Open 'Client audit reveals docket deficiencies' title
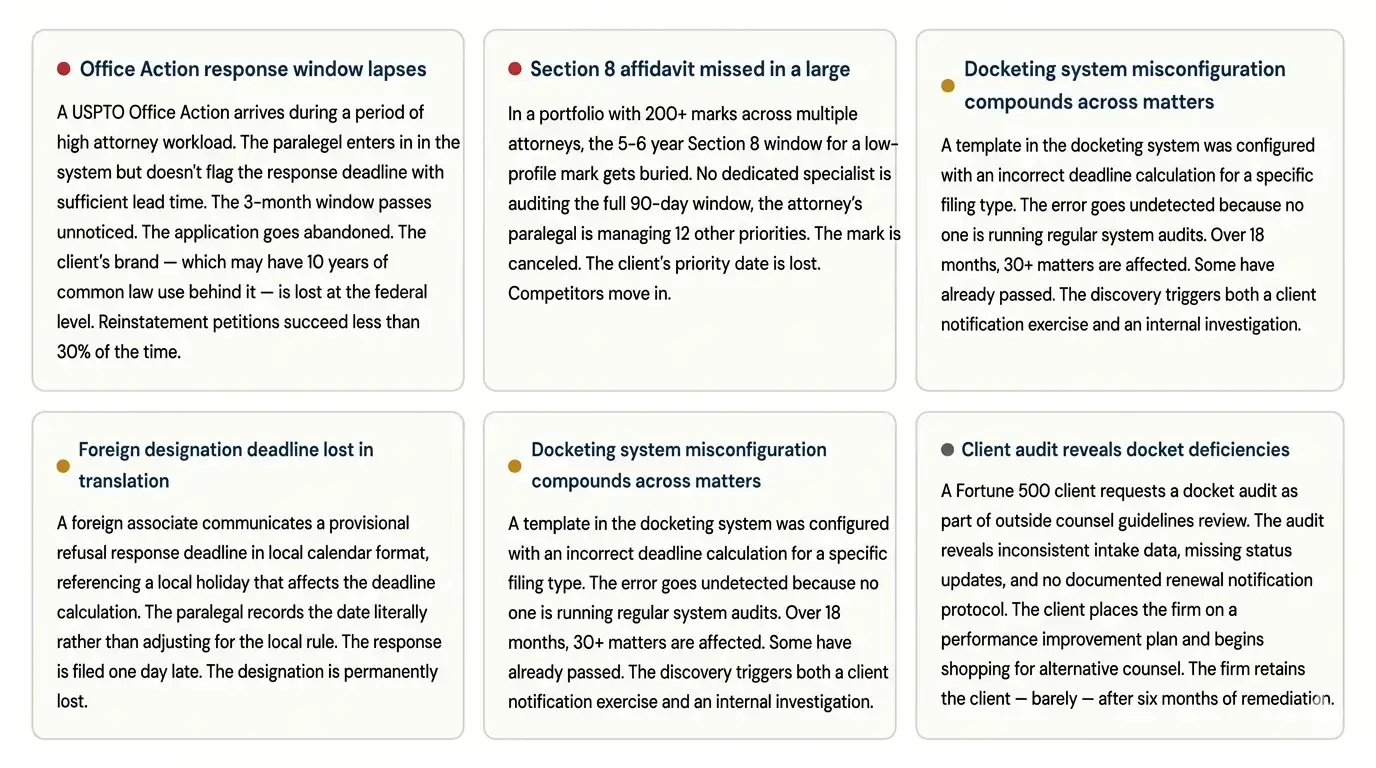 [x=1125, y=450]
